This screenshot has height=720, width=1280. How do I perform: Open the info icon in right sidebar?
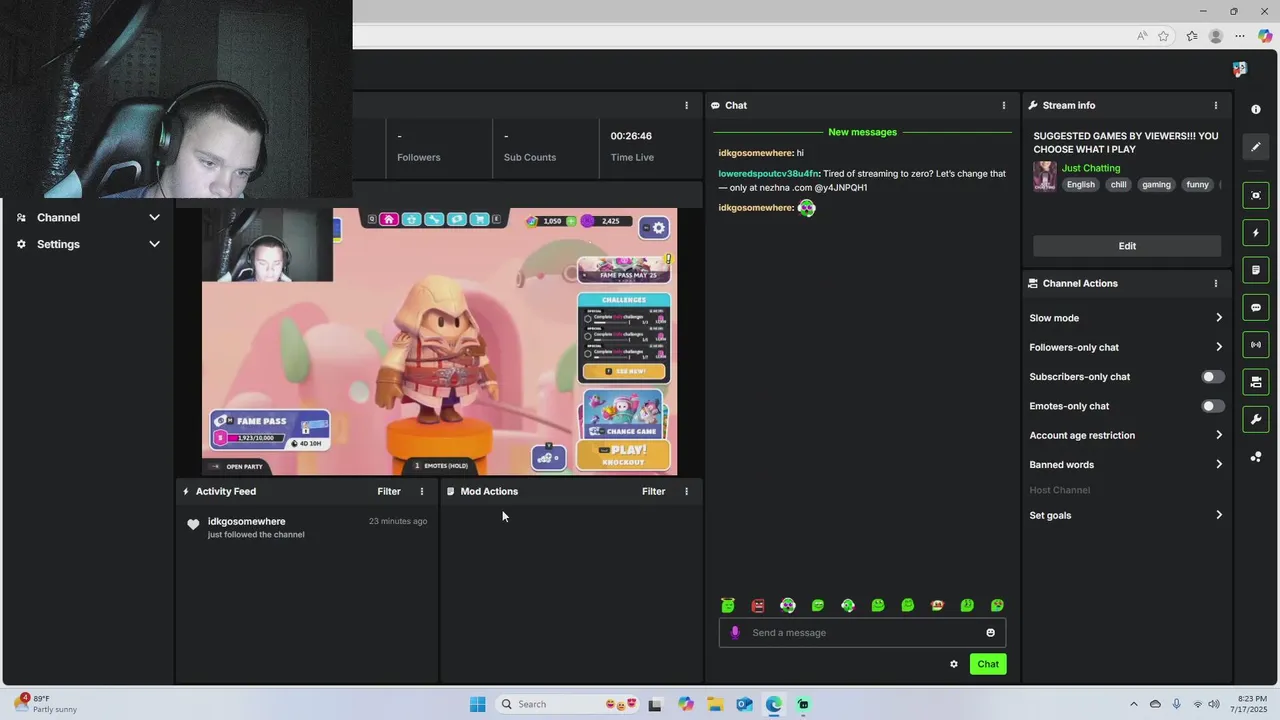(1256, 109)
